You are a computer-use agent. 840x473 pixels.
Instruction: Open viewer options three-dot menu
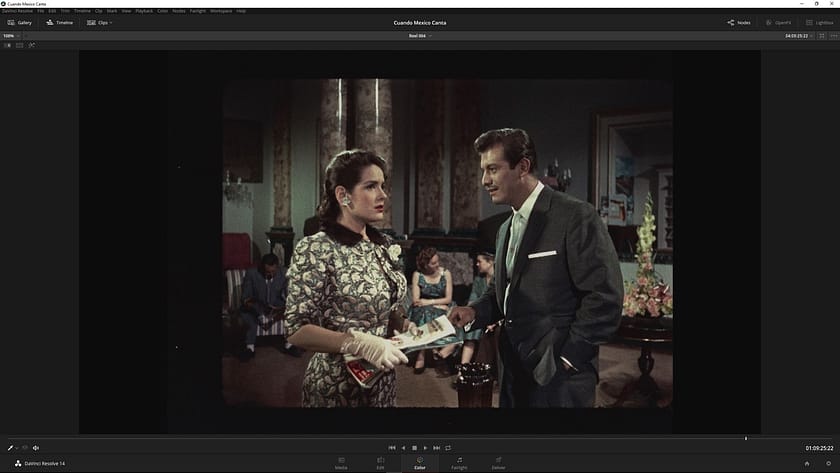(834, 36)
